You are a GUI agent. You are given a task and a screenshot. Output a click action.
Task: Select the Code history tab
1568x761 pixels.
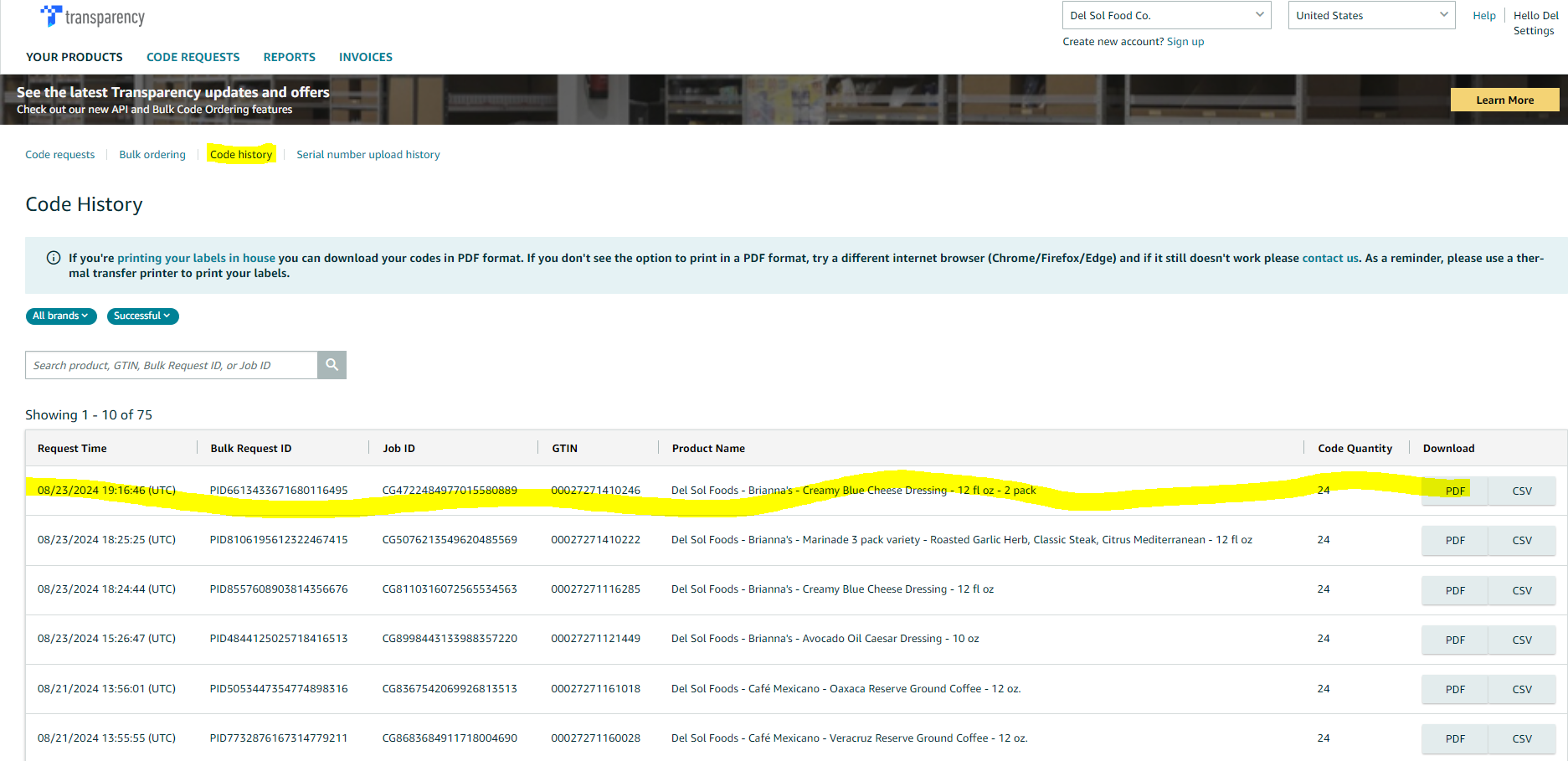[241, 154]
